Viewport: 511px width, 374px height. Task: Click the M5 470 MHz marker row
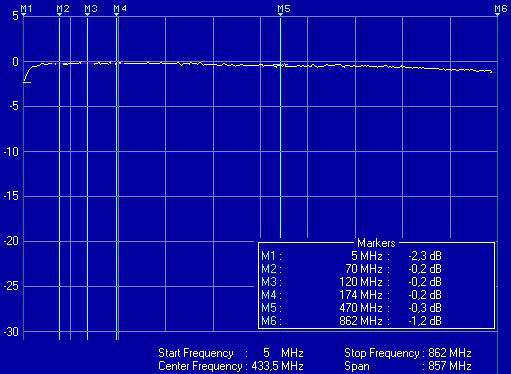point(351,308)
